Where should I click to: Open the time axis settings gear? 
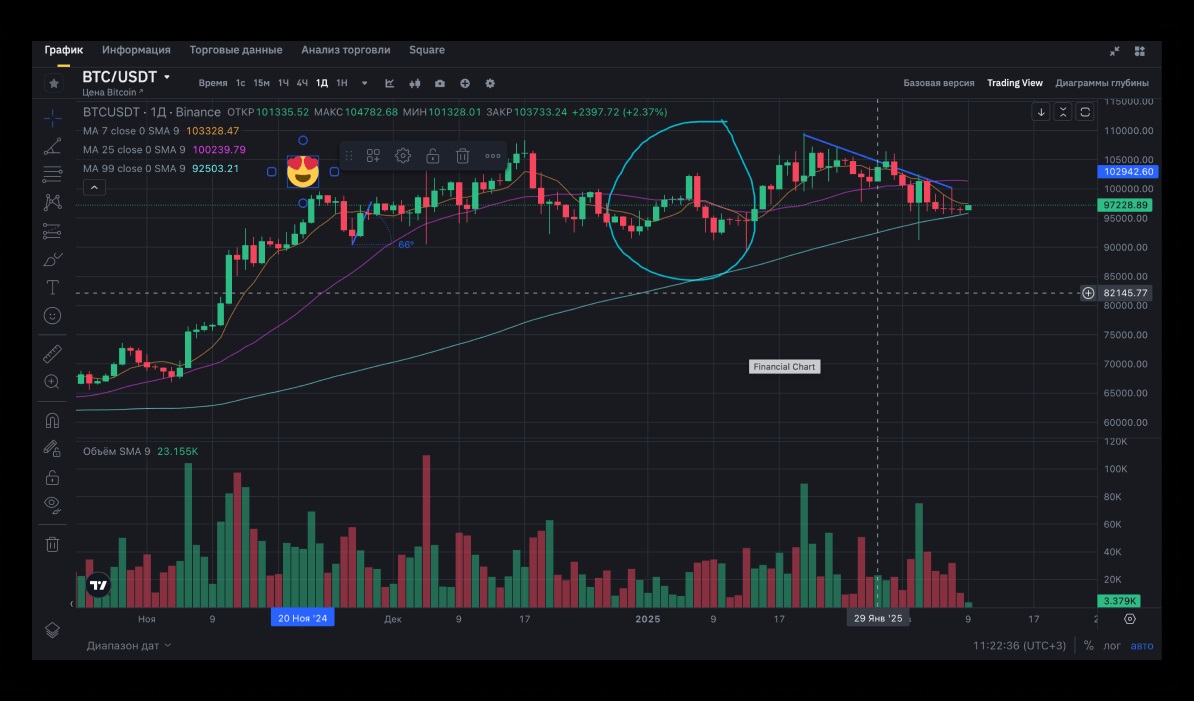1130,619
